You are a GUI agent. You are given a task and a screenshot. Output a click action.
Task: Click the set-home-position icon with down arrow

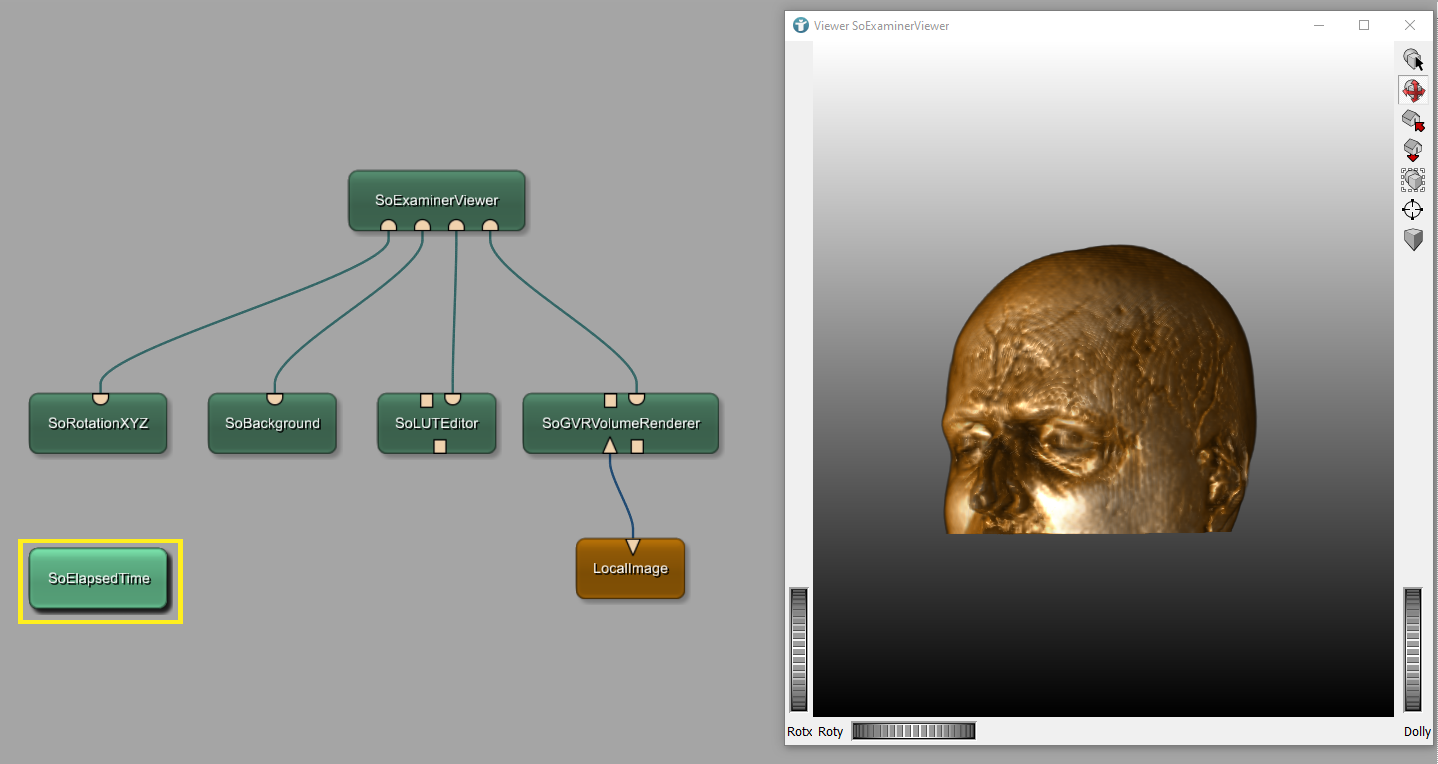coord(1412,151)
